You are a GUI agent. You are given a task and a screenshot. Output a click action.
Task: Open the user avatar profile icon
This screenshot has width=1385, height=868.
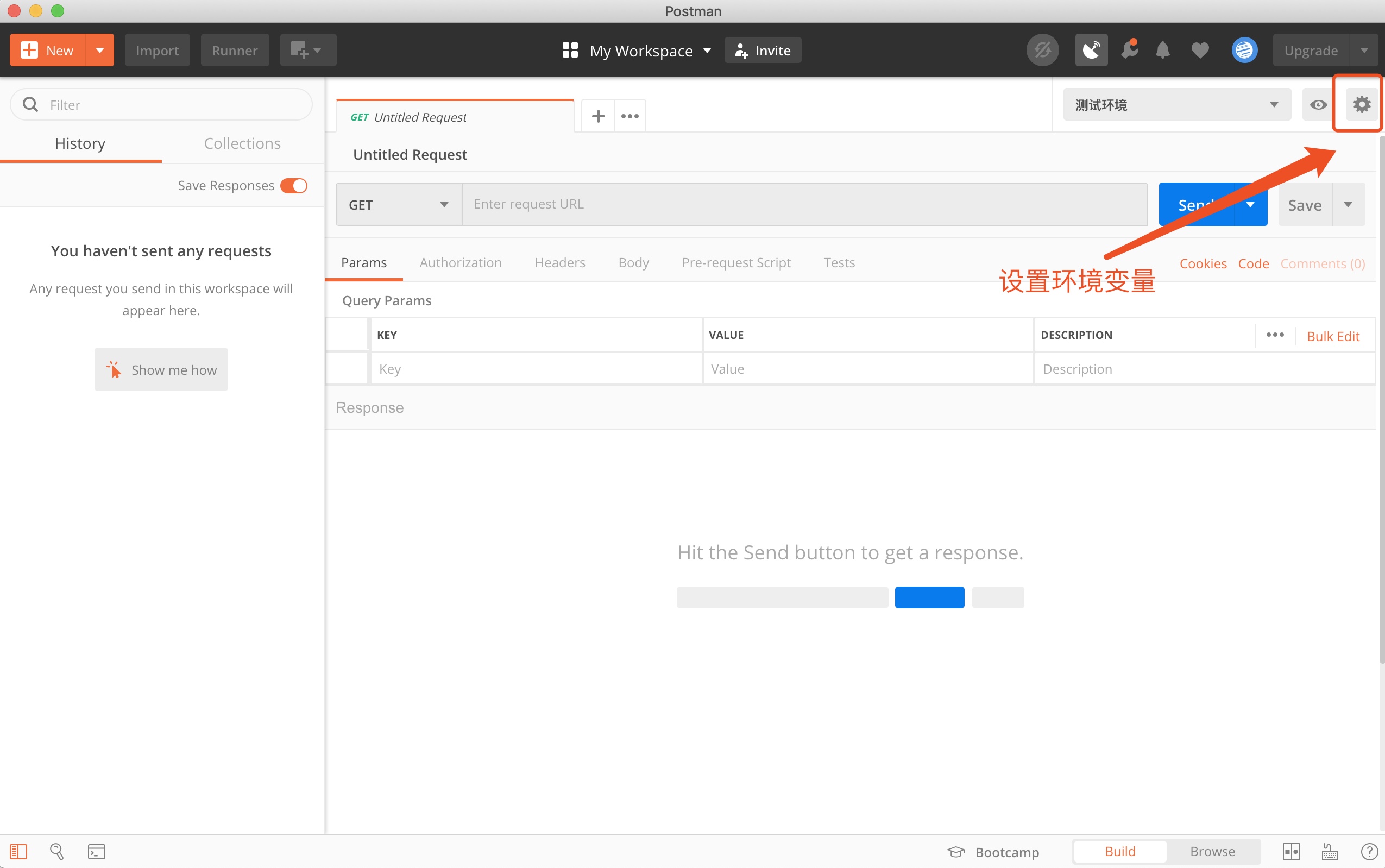(x=1244, y=50)
